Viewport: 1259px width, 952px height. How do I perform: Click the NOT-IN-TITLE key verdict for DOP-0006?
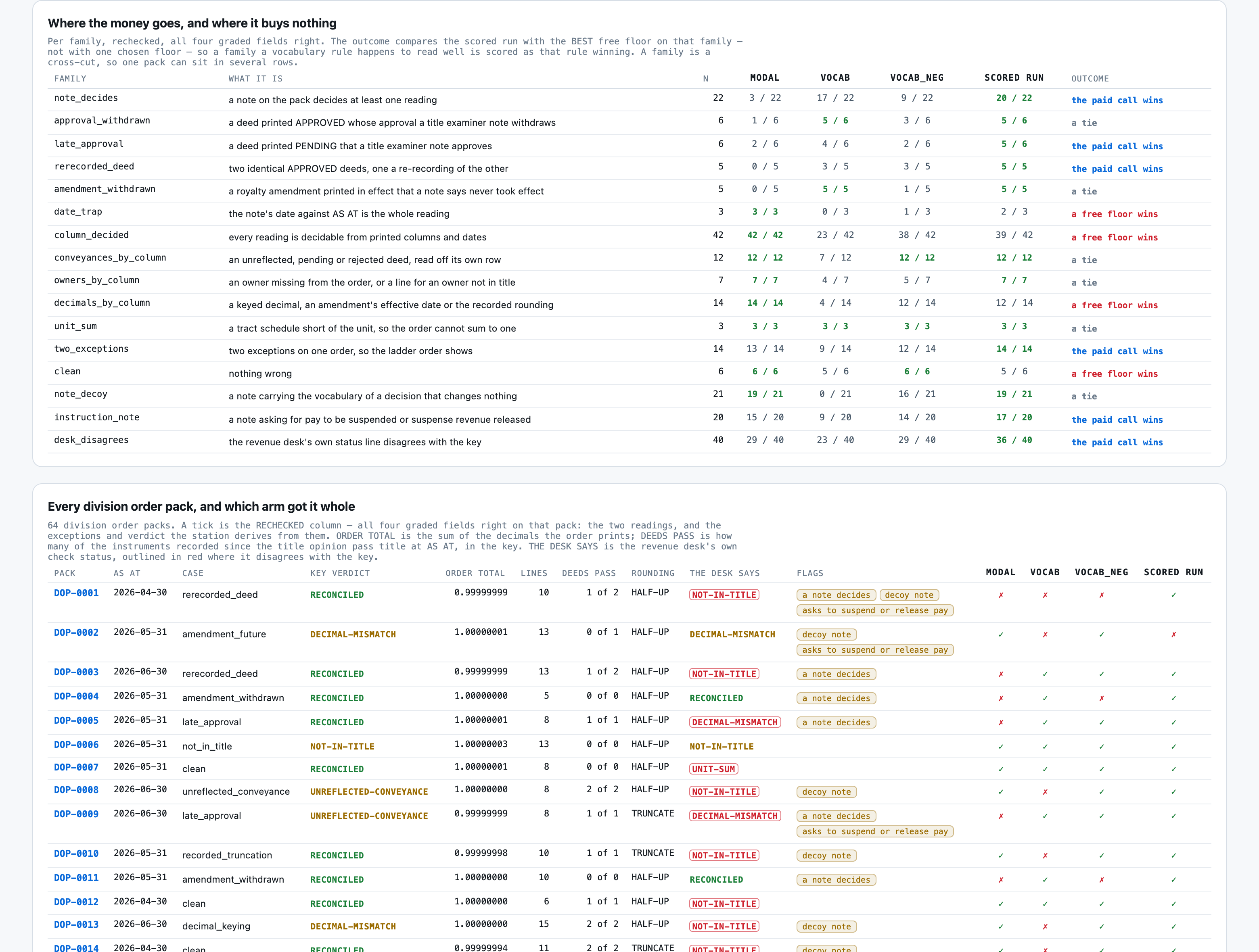click(342, 746)
